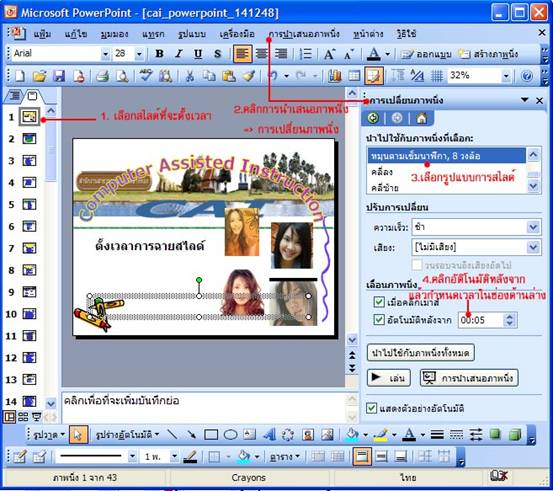Select slide 2 thumbnail
The image size is (553, 491).
coord(29,139)
